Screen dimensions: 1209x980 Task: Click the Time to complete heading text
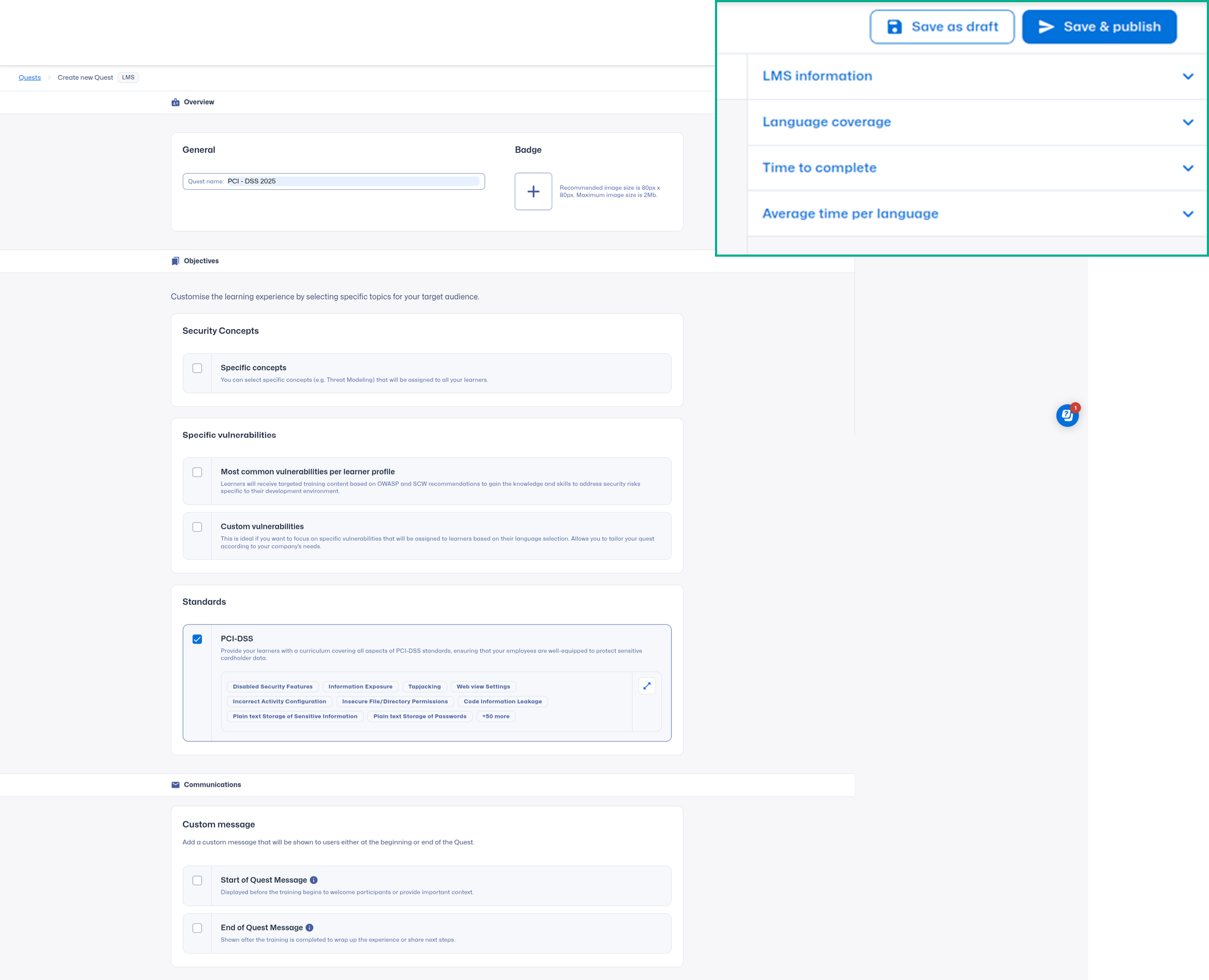click(x=819, y=168)
